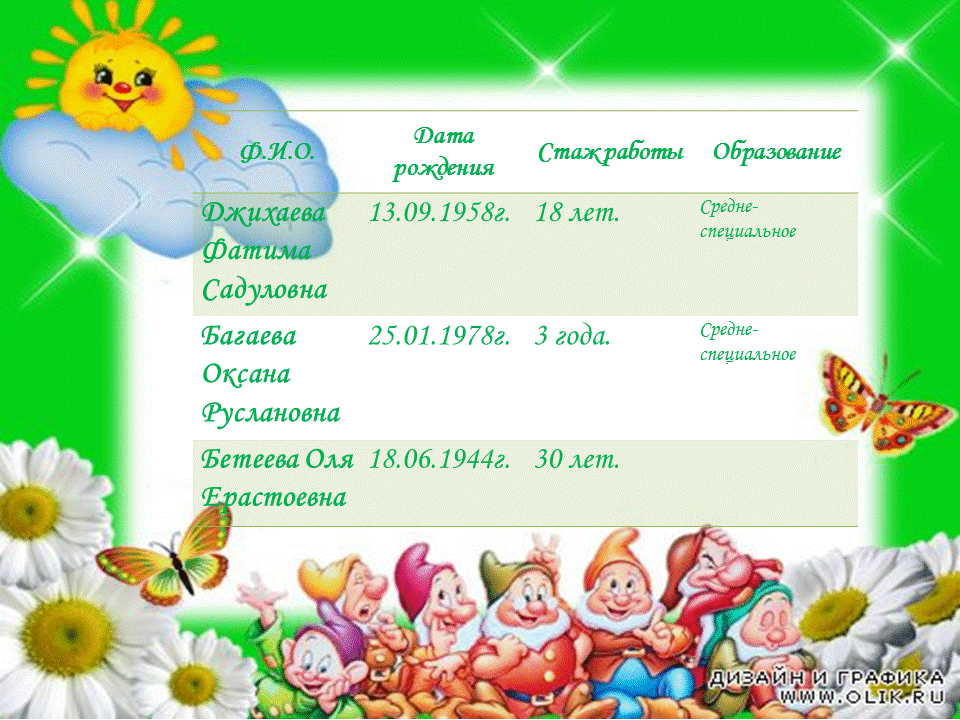Select the Ф.И.О. column header
The width and height of the screenshot is (960, 720).
(278, 151)
